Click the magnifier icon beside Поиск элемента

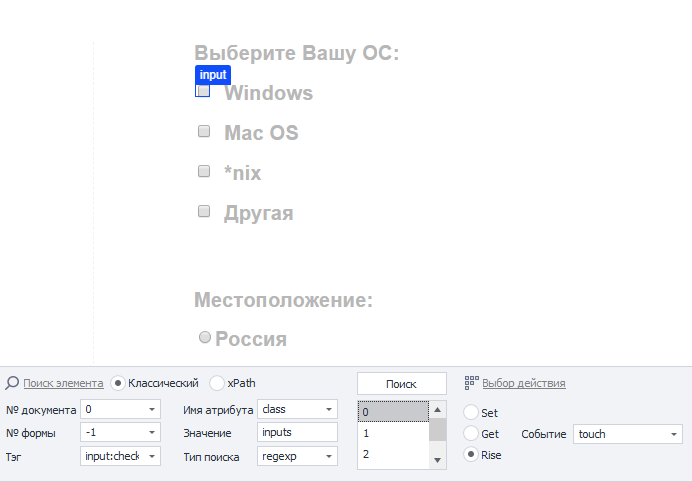(x=12, y=382)
